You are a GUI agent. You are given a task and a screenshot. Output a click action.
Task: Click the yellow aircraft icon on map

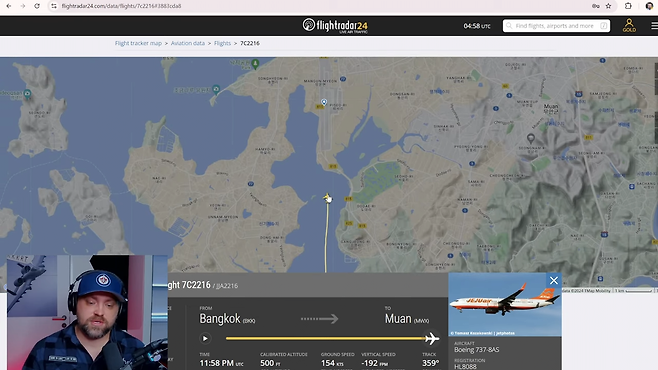click(x=327, y=197)
